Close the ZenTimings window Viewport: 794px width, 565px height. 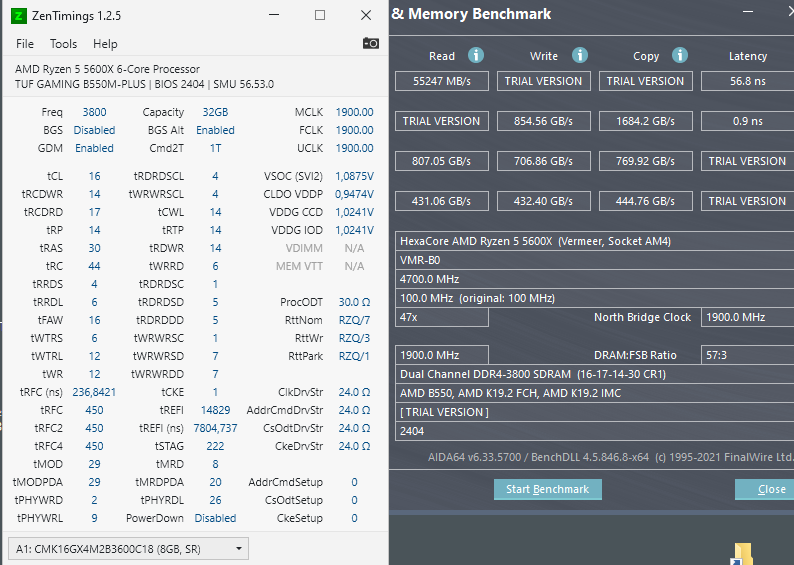(366, 15)
